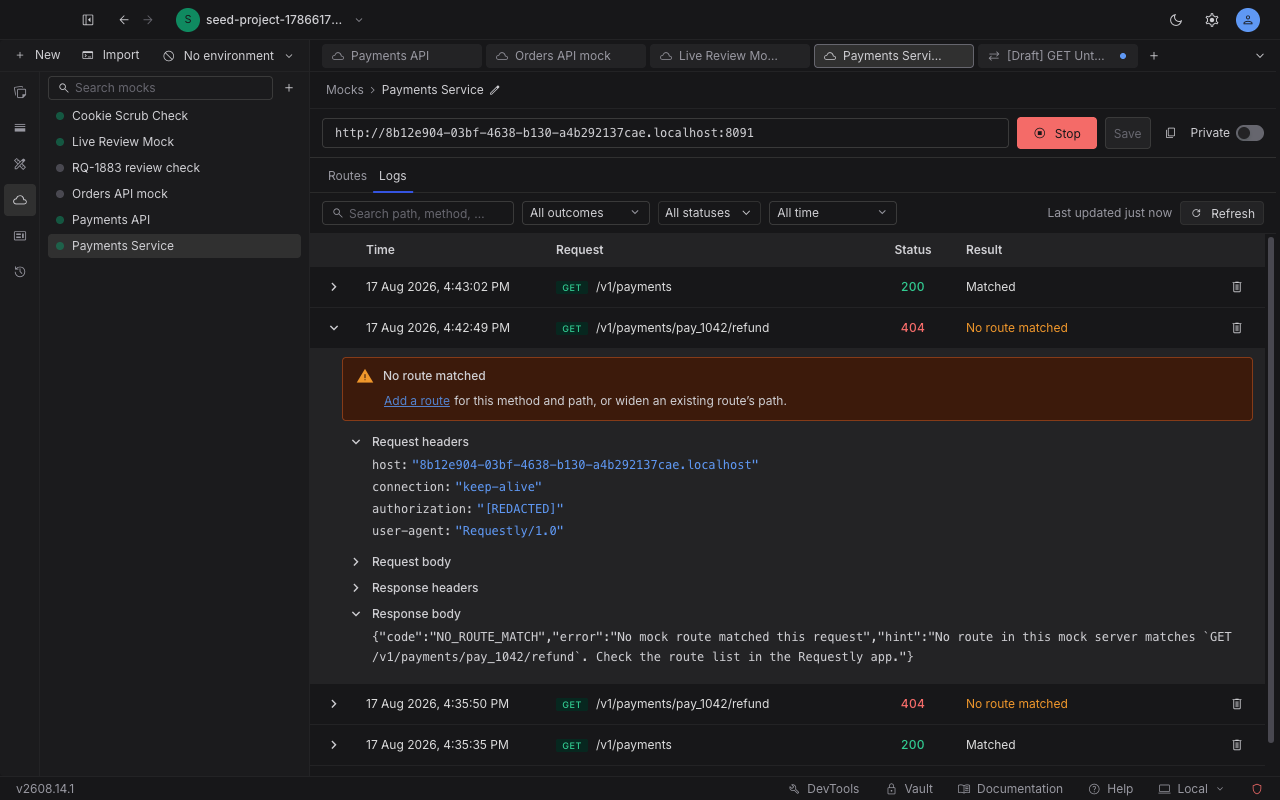Viewport: 1280px width, 800px height.
Task: Follow the Add a route link
Action: point(417,401)
